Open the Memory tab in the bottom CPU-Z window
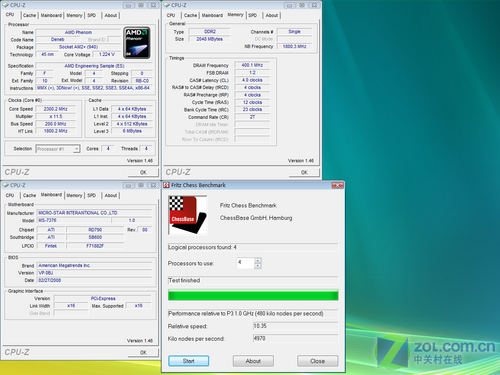 [74, 195]
